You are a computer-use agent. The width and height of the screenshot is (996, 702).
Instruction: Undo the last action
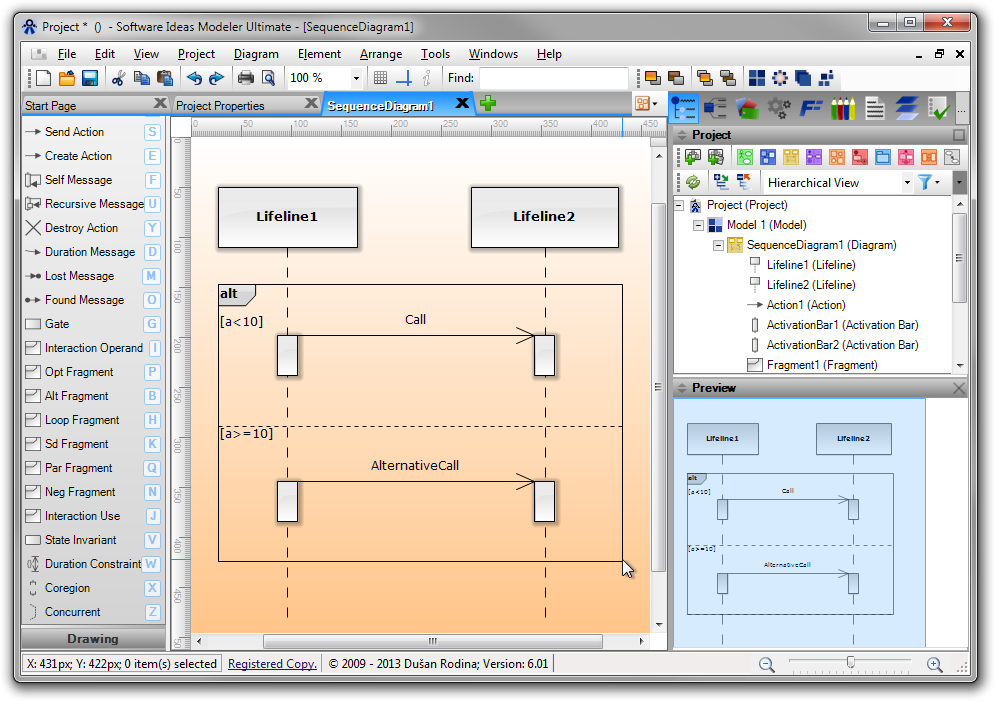pos(194,78)
